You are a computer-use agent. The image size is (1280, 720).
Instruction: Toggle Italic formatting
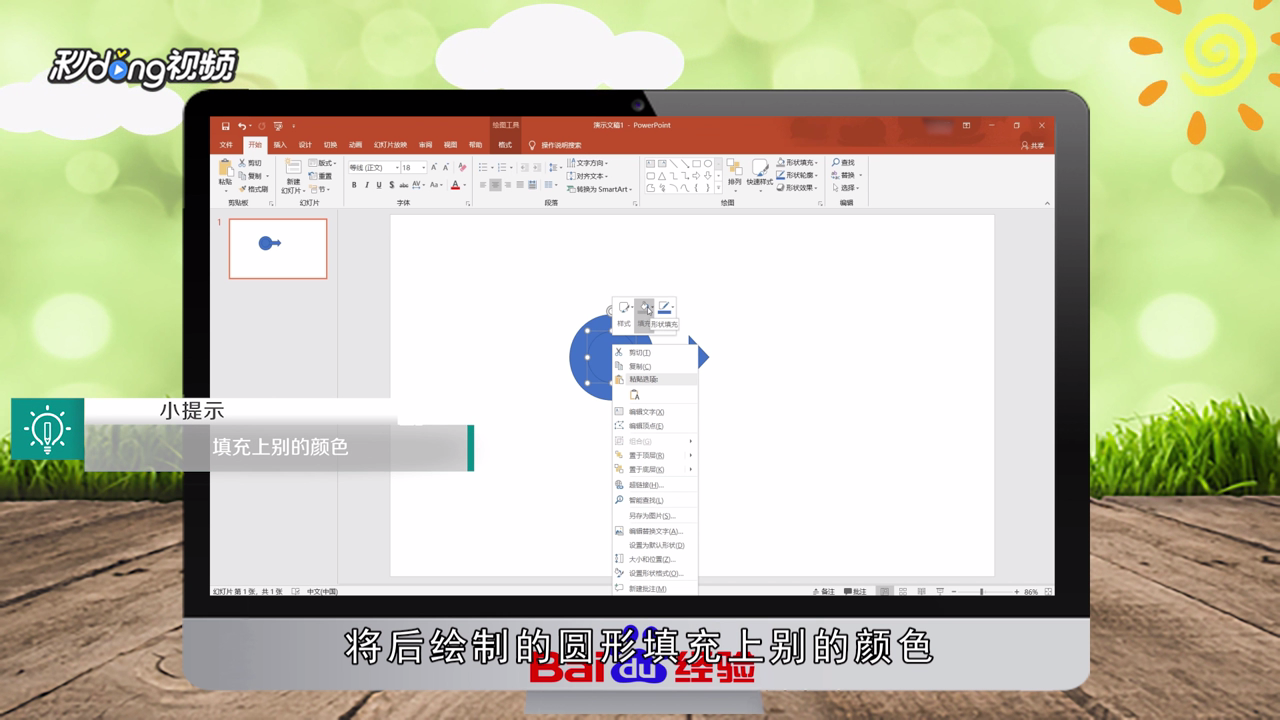[x=367, y=185]
